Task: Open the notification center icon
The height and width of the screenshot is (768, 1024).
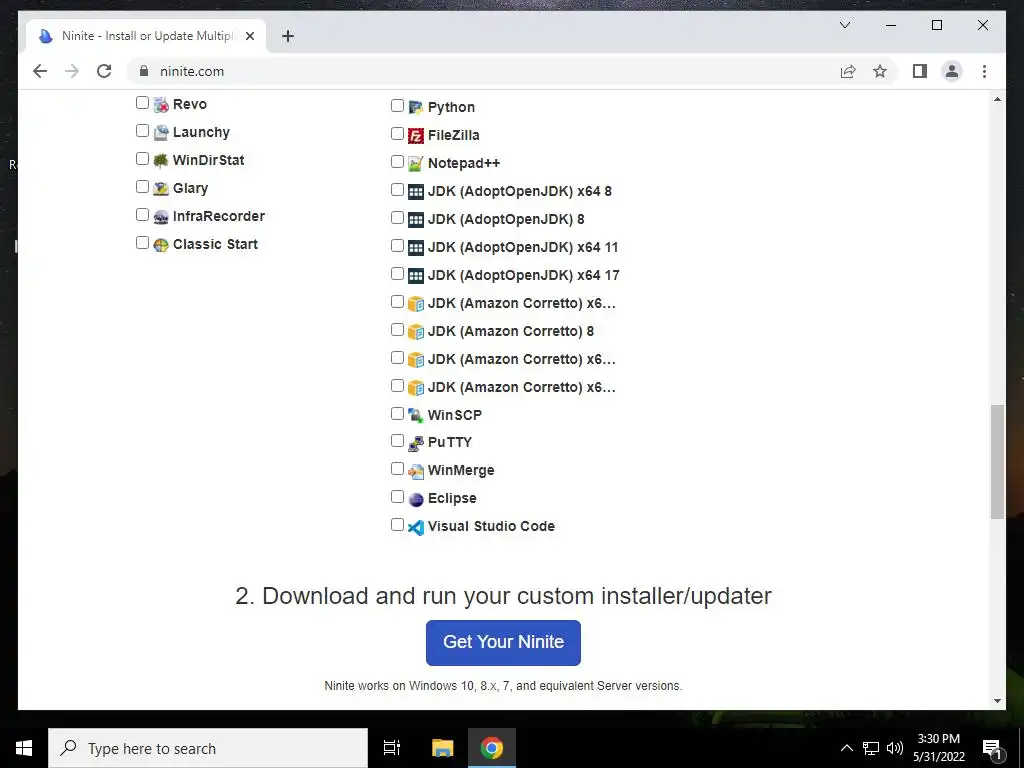Action: click(993, 748)
